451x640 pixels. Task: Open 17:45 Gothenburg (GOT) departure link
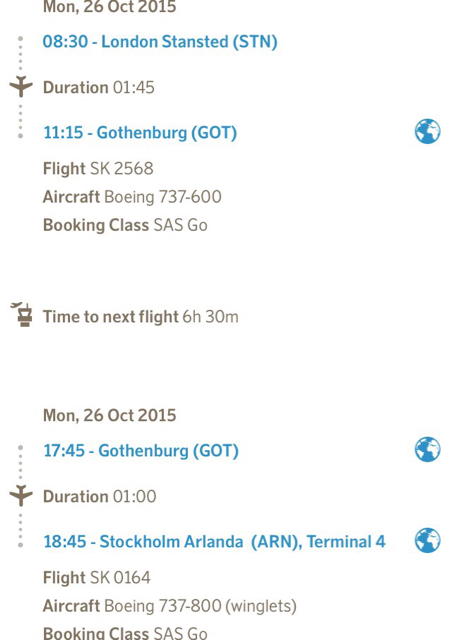[141, 451]
